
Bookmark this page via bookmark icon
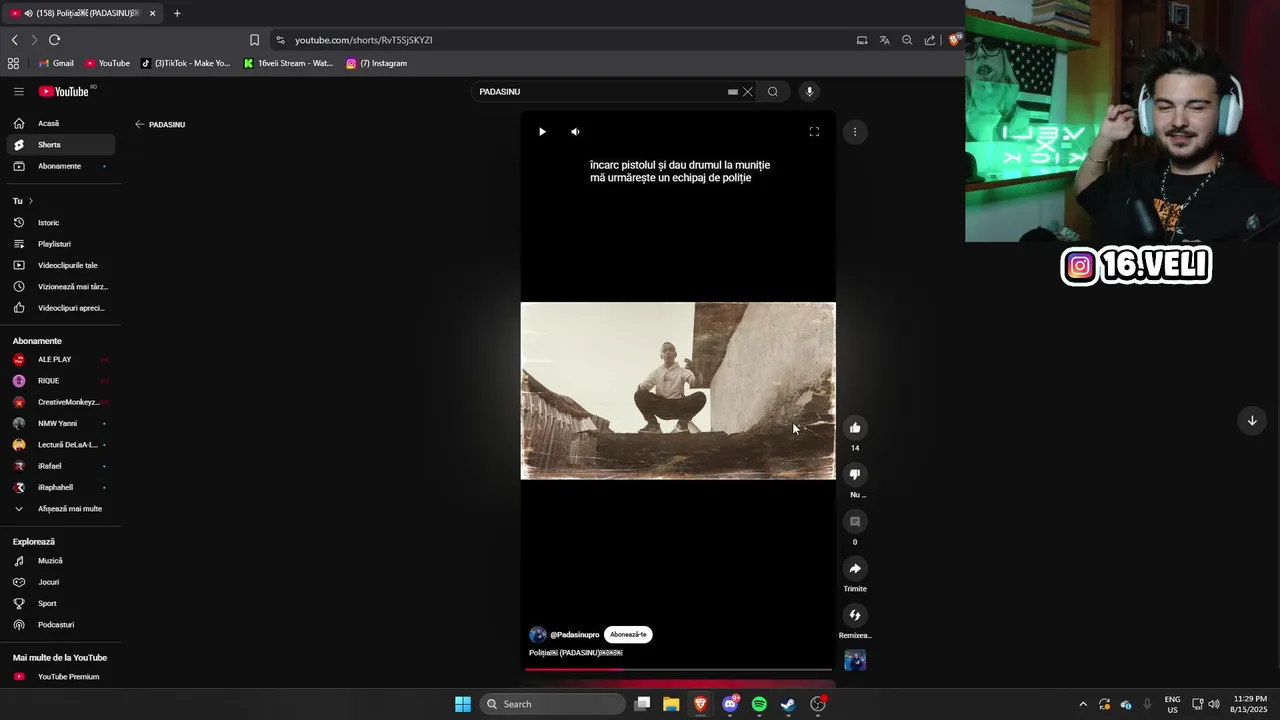pyautogui.click(x=254, y=40)
